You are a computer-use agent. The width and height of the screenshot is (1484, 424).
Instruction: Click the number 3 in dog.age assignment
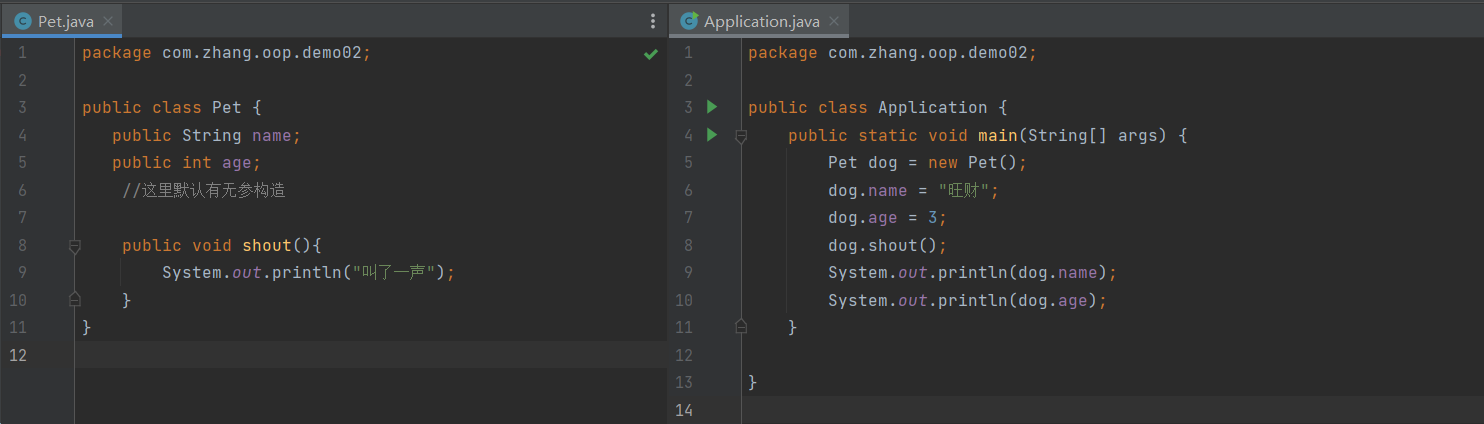pyautogui.click(x=933, y=218)
